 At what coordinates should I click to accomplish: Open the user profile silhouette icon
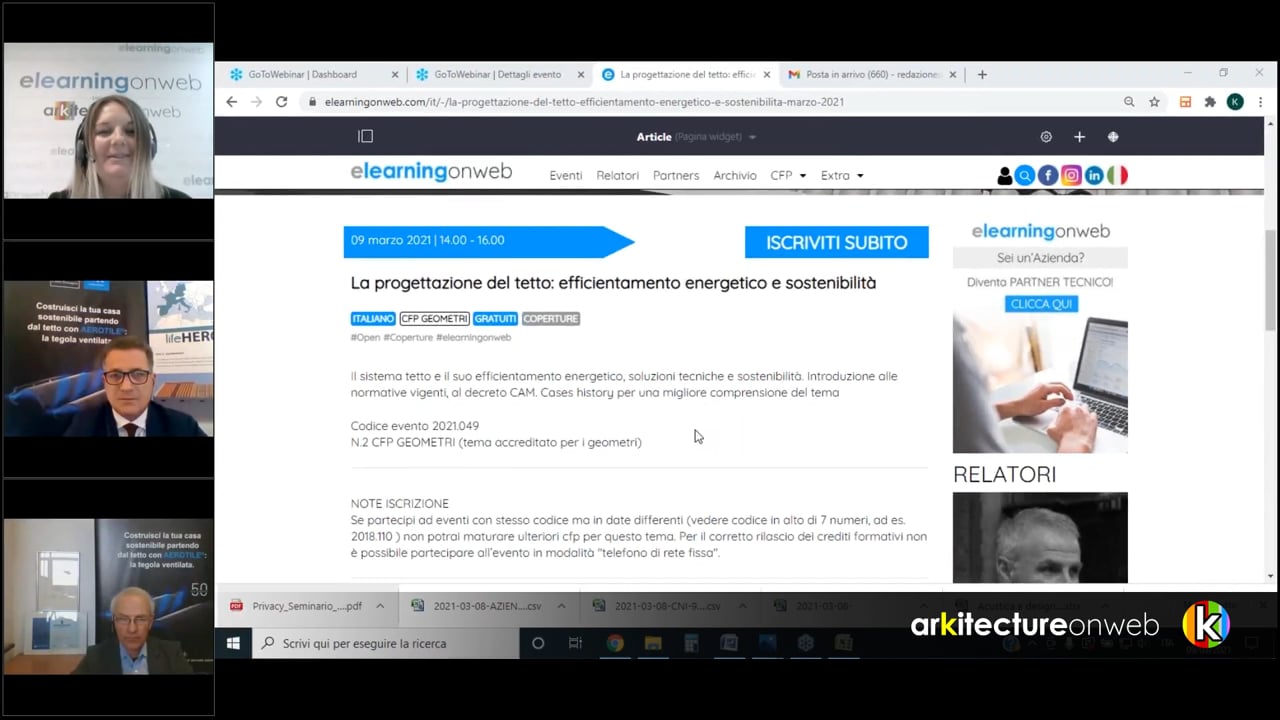click(1004, 176)
